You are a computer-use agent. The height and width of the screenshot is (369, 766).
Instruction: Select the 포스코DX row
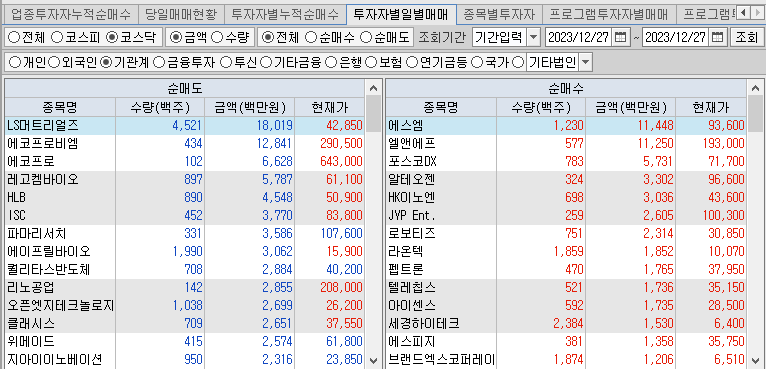click(566, 162)
